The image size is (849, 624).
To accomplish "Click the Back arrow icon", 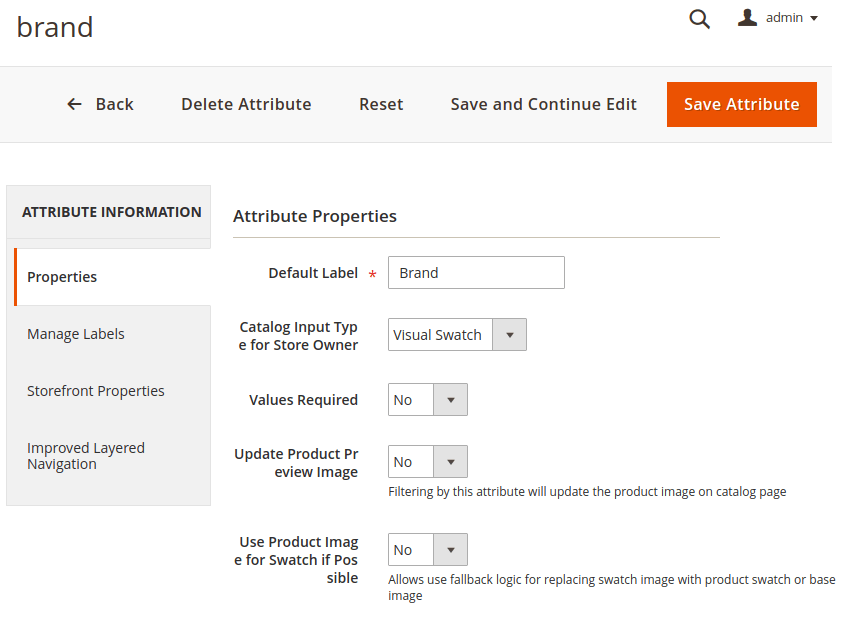I will 74,104.
